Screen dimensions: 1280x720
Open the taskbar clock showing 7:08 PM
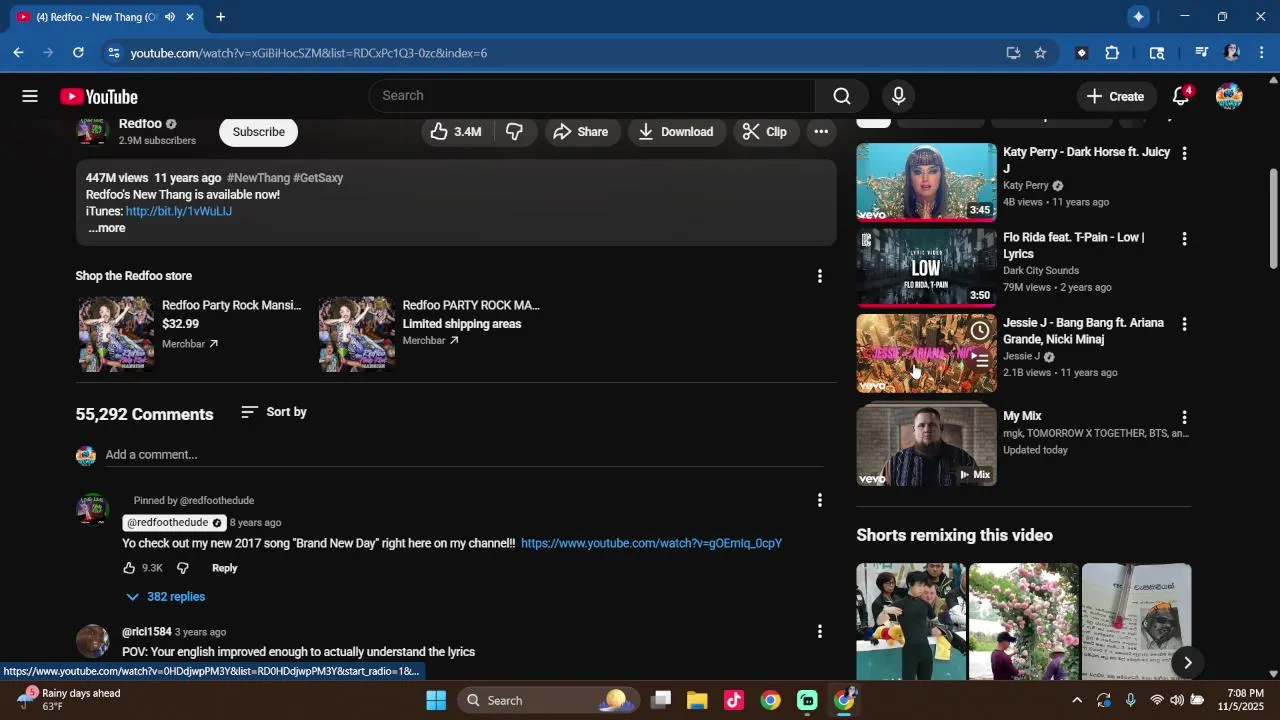pos(1240,700)
